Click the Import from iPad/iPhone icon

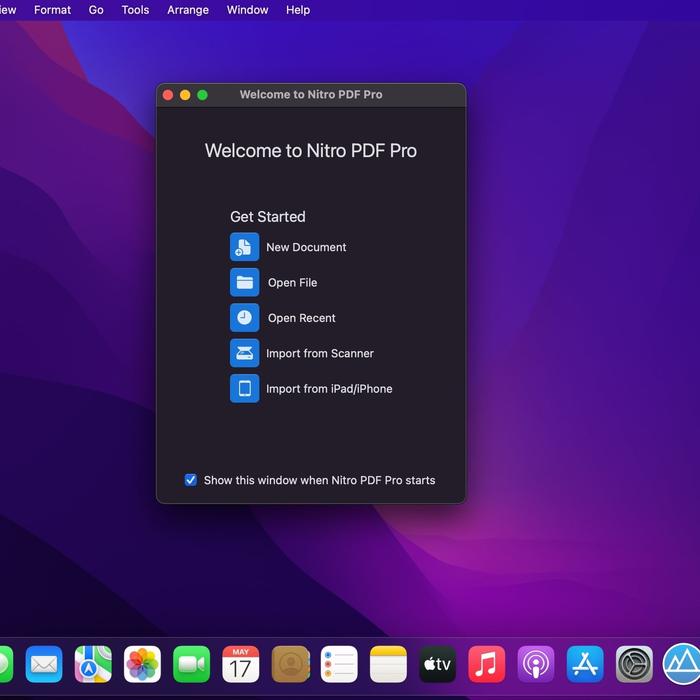(244, 388)
